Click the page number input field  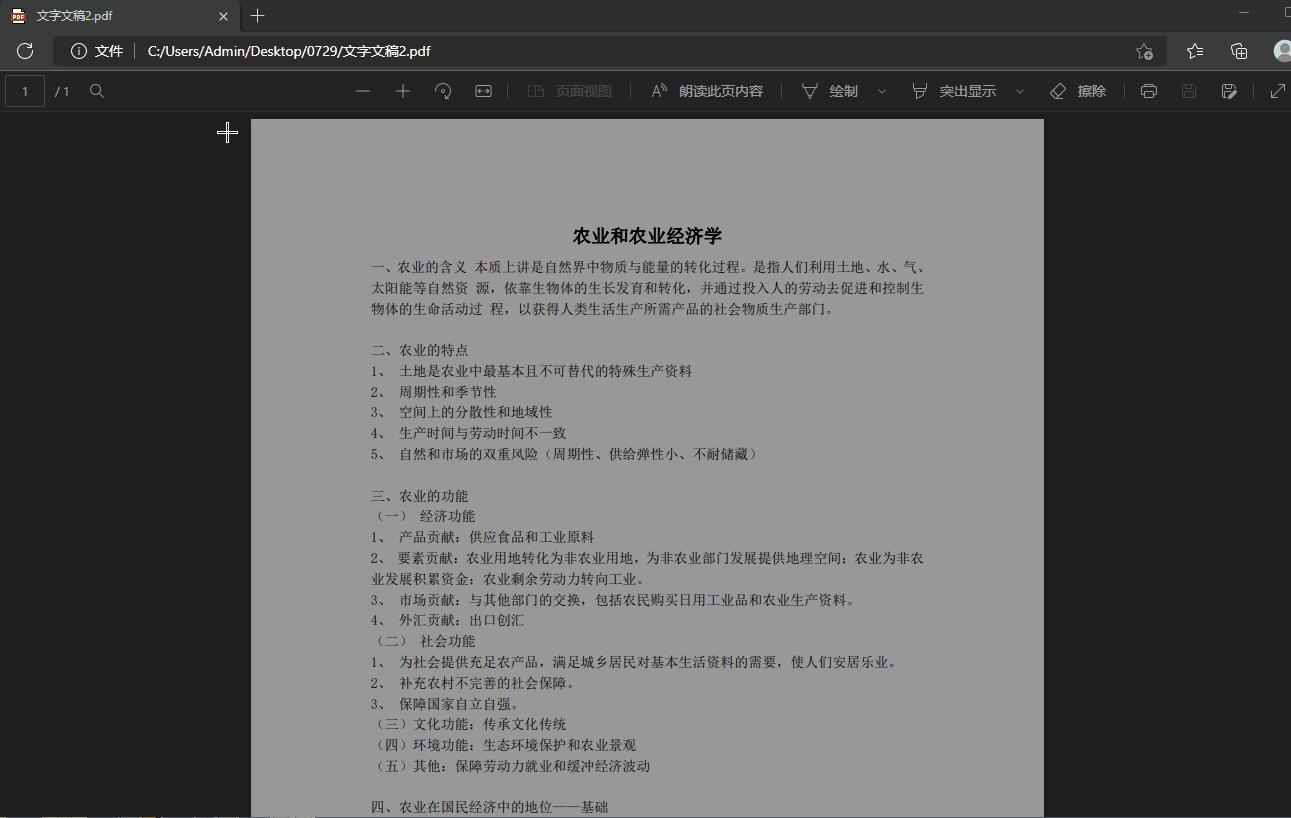click(25, 91)
